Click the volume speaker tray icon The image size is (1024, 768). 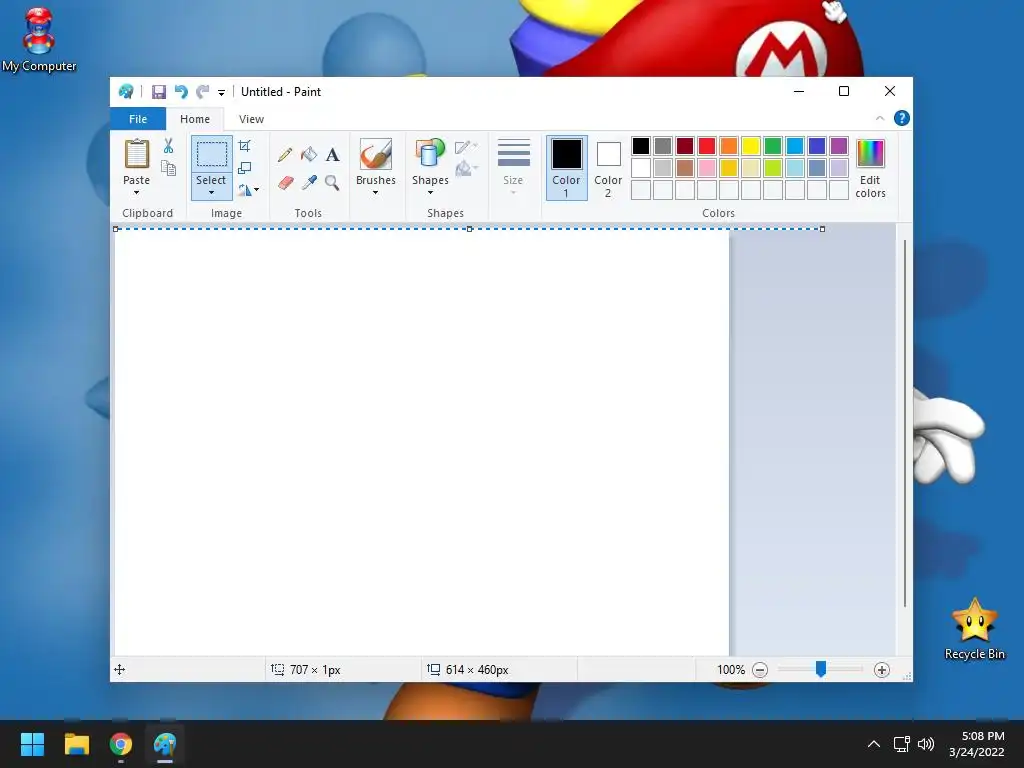(926, 744)
